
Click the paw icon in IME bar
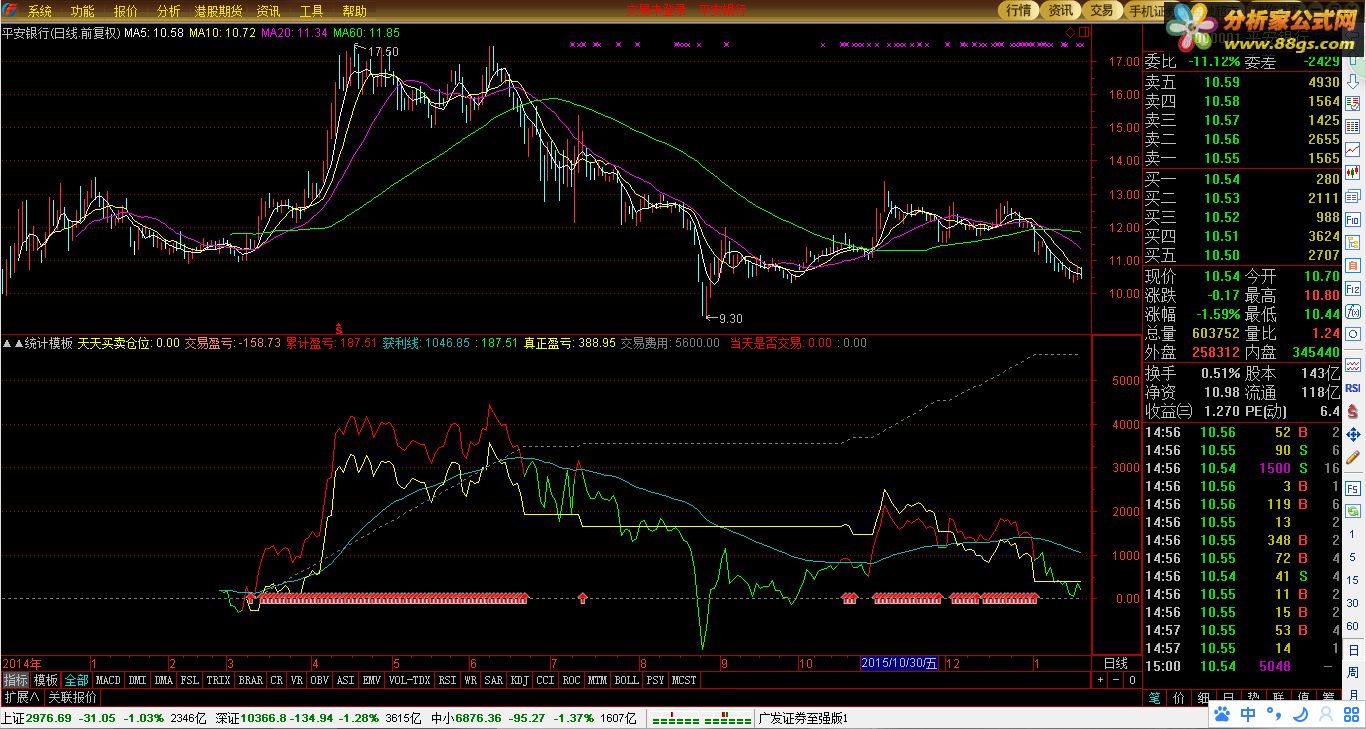[1222, 714]
